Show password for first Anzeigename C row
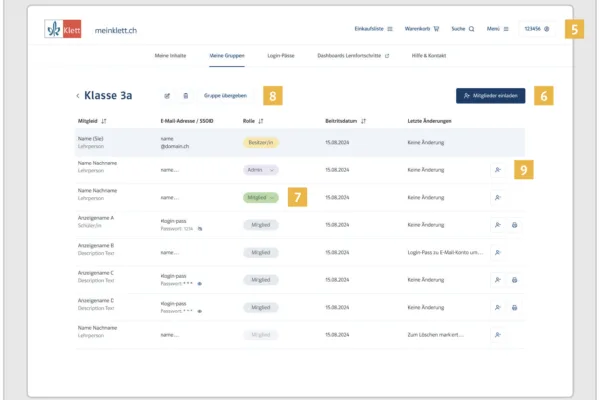The height and width of the screenshot is (400, 600). coord(199,284)
